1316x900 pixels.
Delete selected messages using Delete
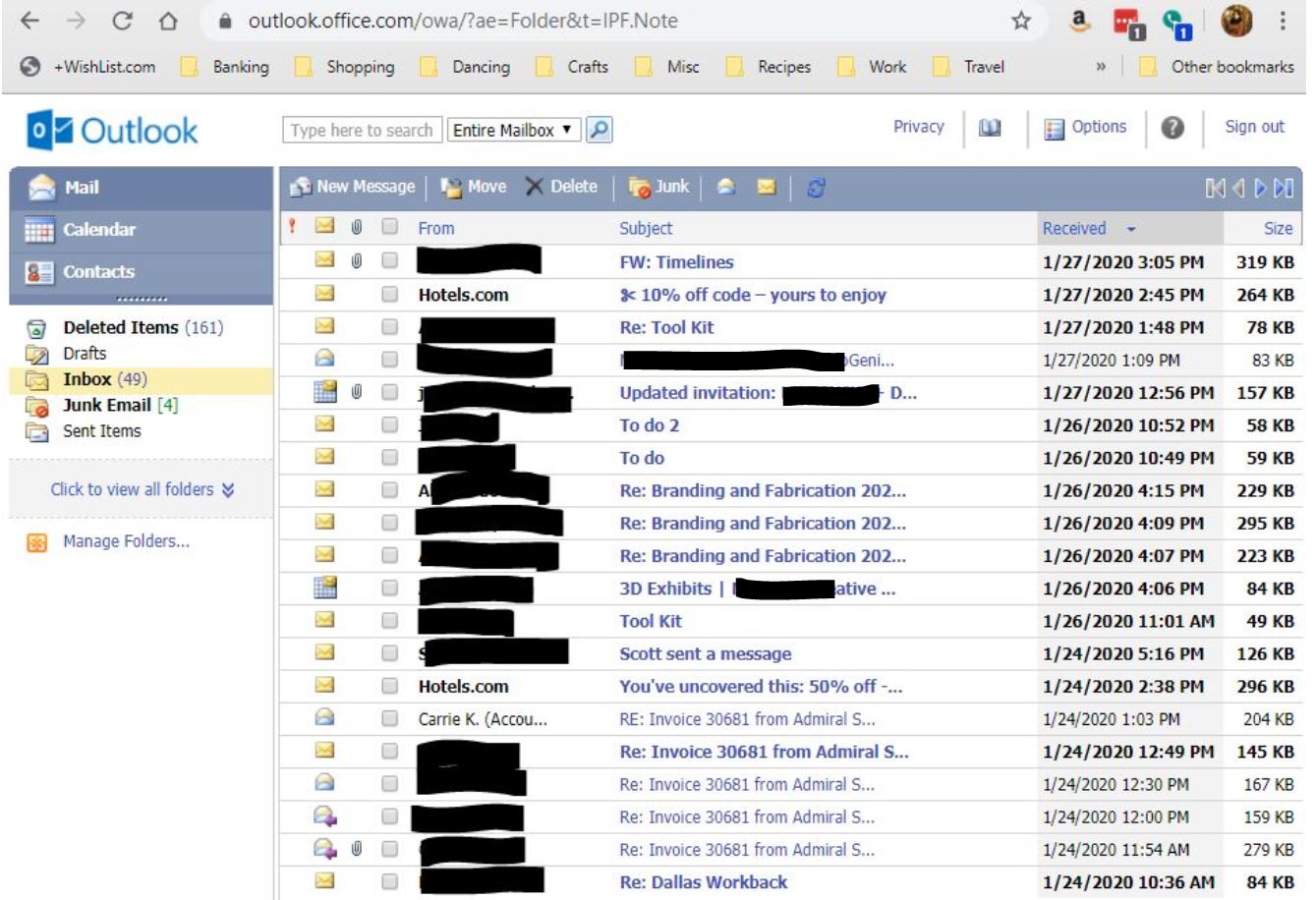click(561, 187)
